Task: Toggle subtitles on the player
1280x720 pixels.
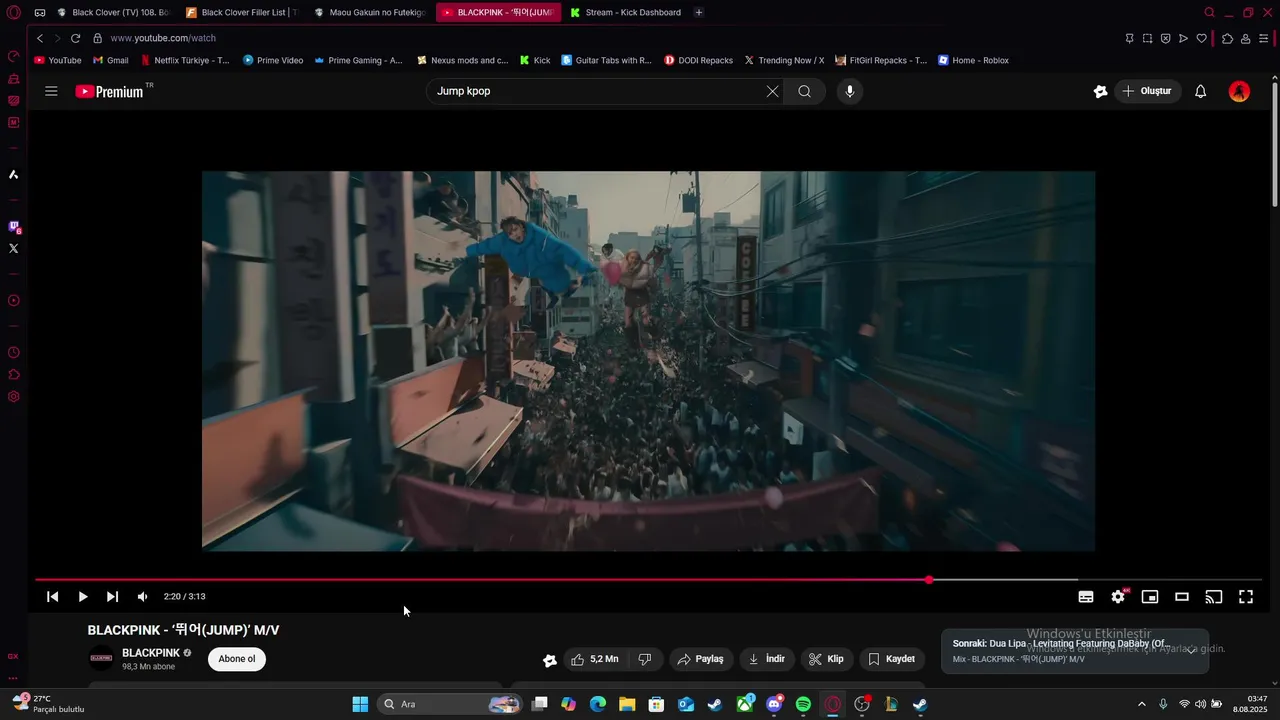Action: [x=1086, y=596]
